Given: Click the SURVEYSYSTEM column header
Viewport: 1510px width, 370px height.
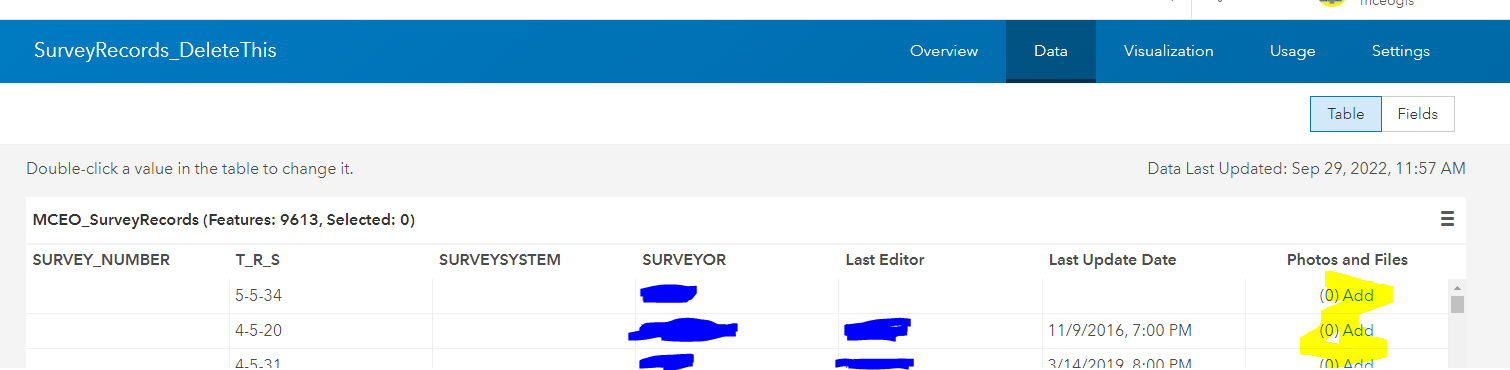Looking at the screenshot, I should 500,260.
